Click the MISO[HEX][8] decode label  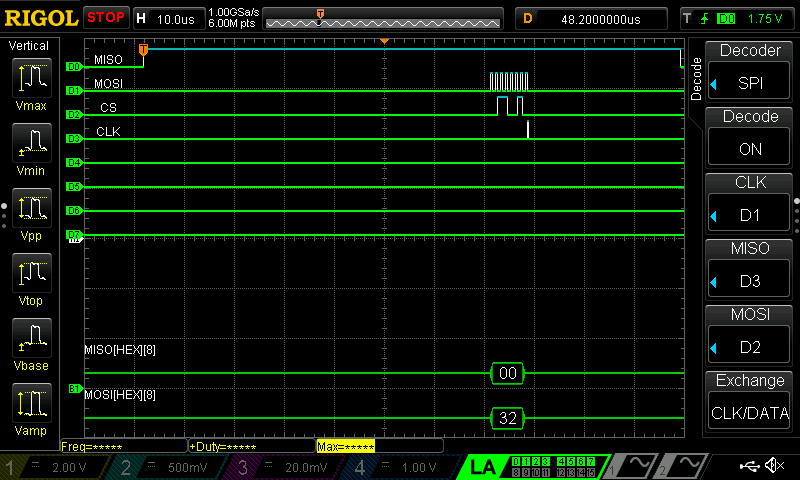coord(120,350)
